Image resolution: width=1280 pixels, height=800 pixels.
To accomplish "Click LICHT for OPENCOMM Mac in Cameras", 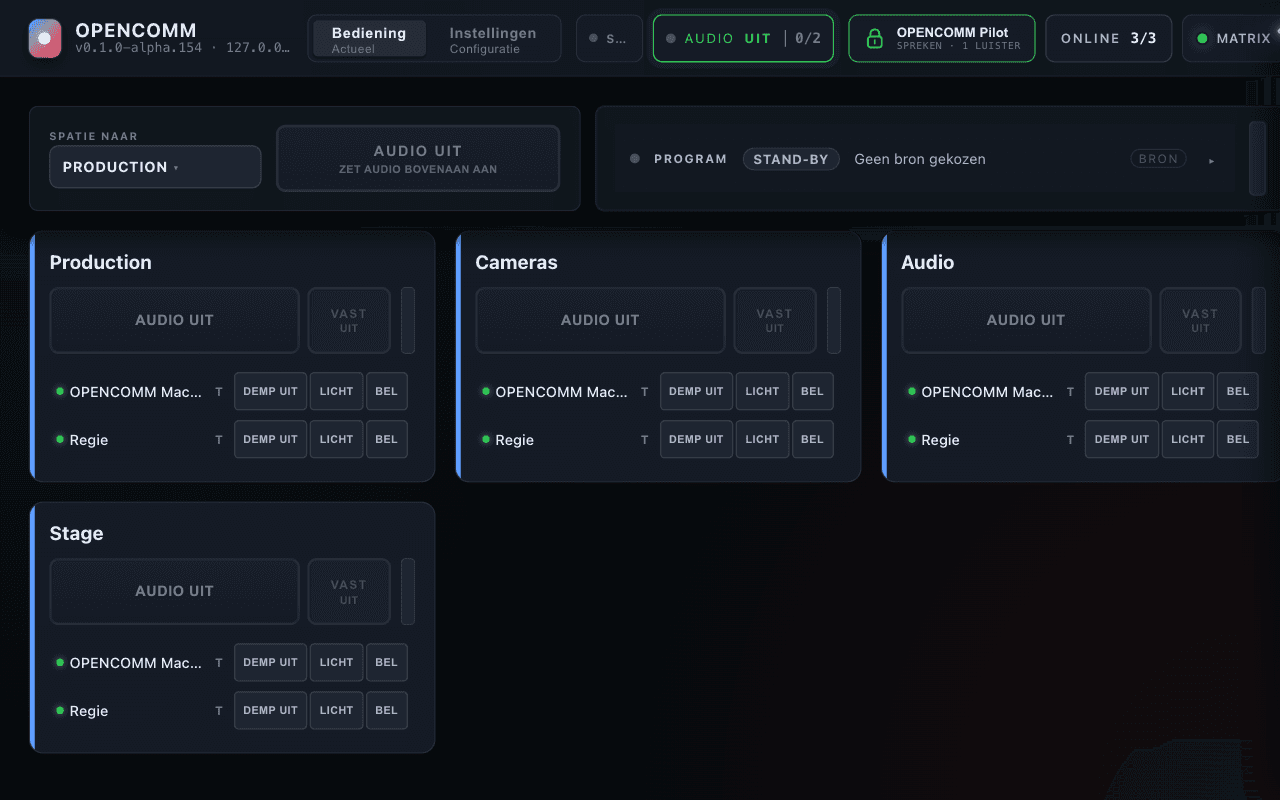I will pyautogui.click(x=762, y=391).
